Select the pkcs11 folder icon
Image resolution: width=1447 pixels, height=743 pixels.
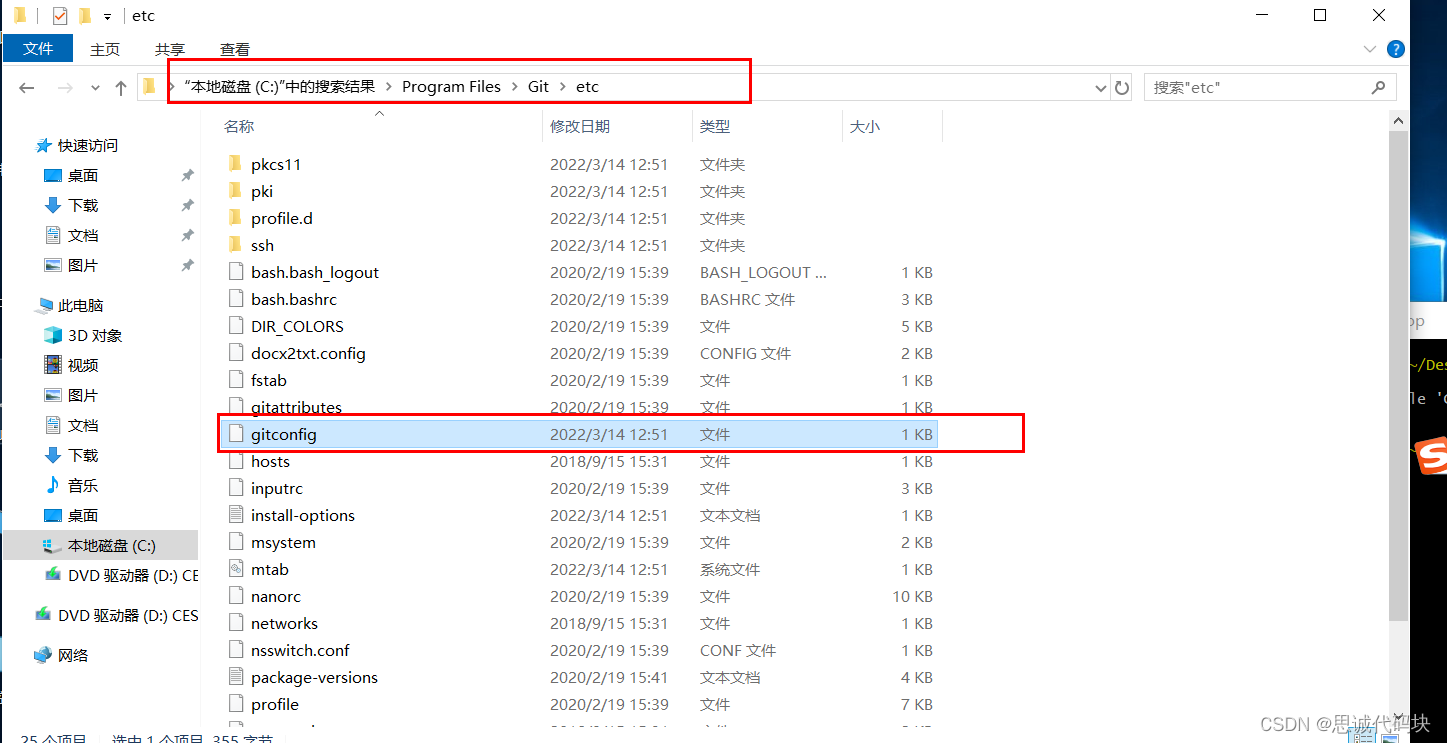coord(236,164)
